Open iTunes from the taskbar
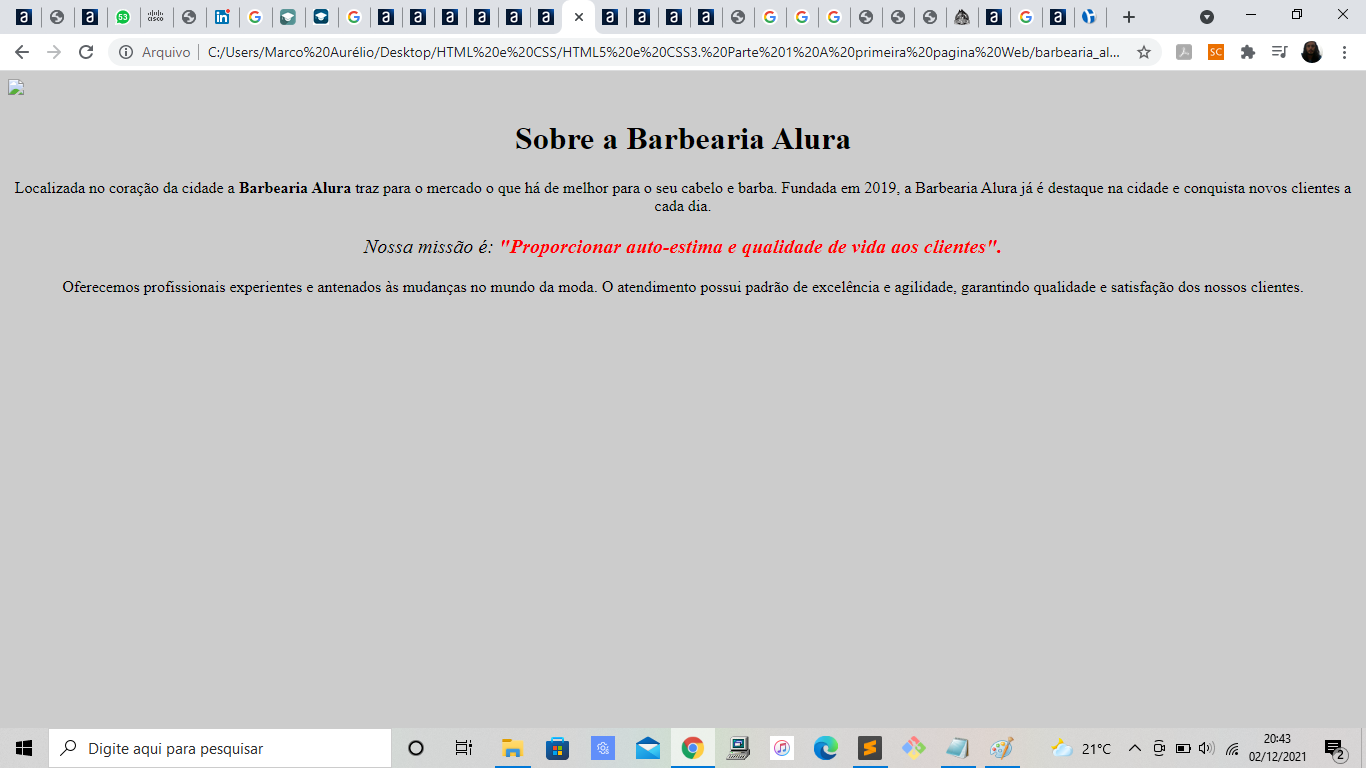This screenshot has width=1366, height=768. click(x=782, y=748)
